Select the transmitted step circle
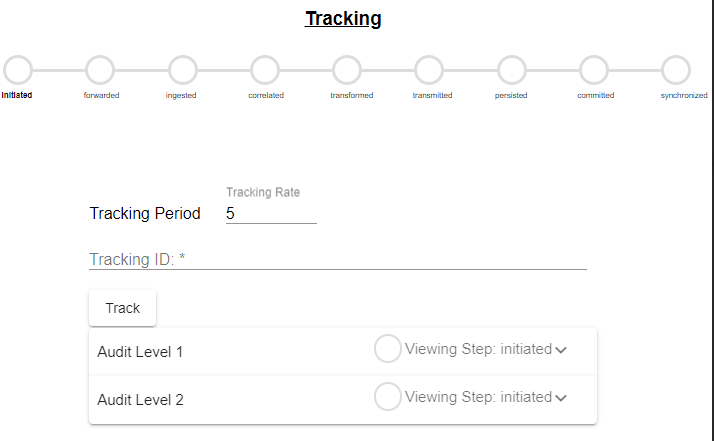The height and width of the screenshot is (441, 714). coord(429,70)
